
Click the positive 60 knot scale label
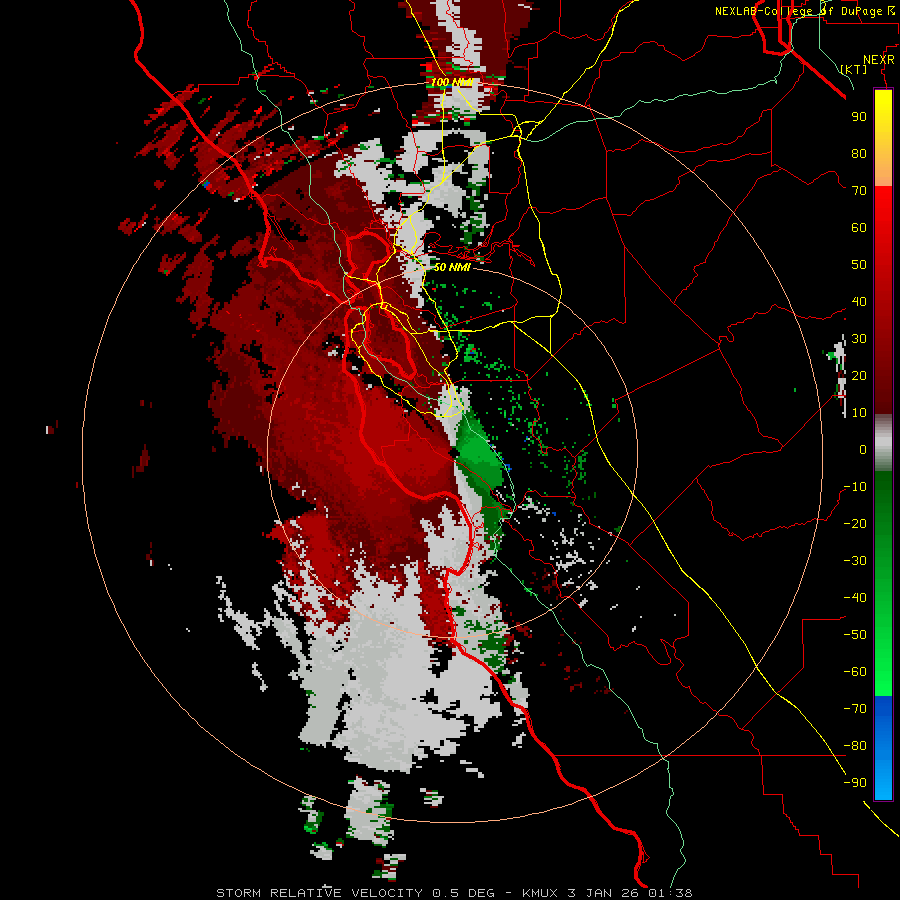(x=859, y=227)
